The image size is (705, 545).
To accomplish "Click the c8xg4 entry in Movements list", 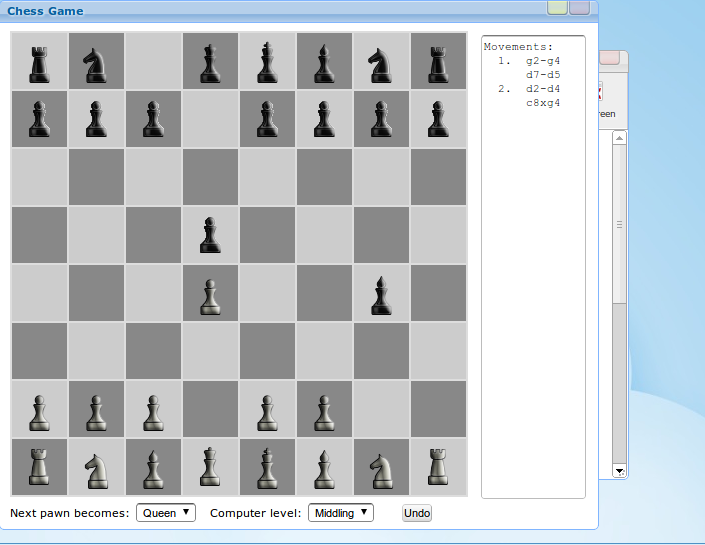I will (x=542, y=102).
